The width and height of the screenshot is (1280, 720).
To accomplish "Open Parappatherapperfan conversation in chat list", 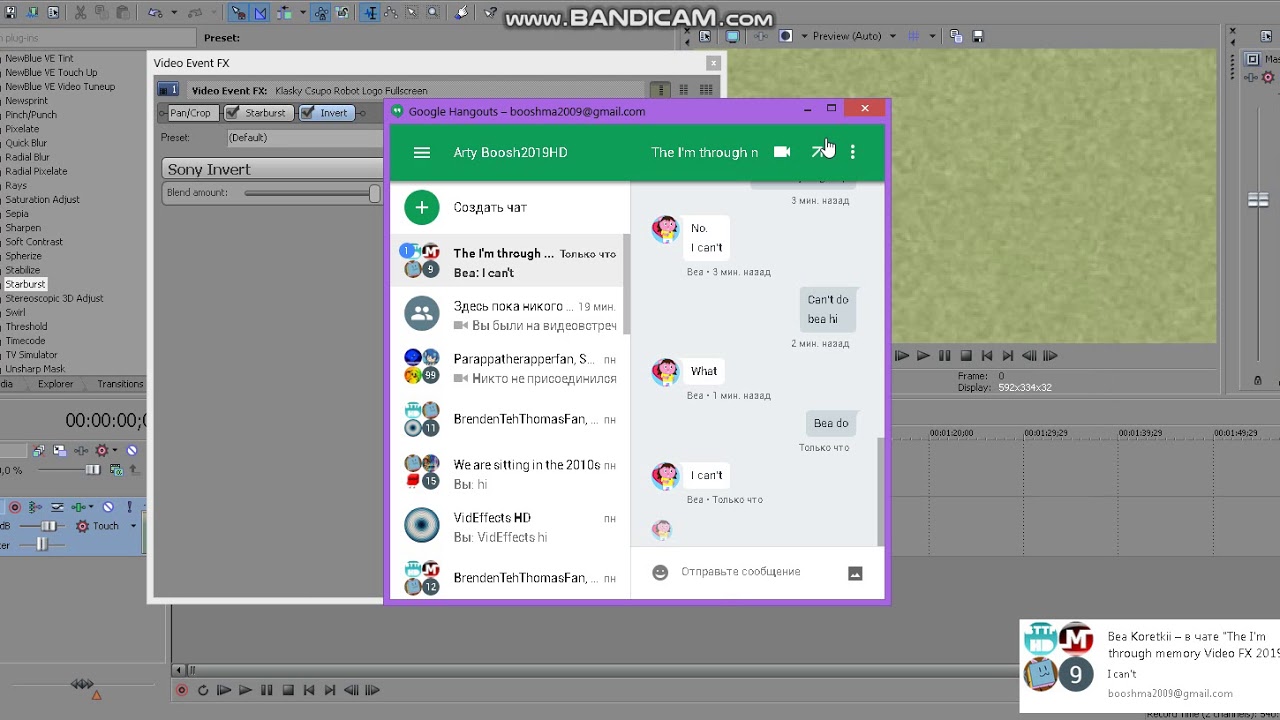I will pos(507,368).
